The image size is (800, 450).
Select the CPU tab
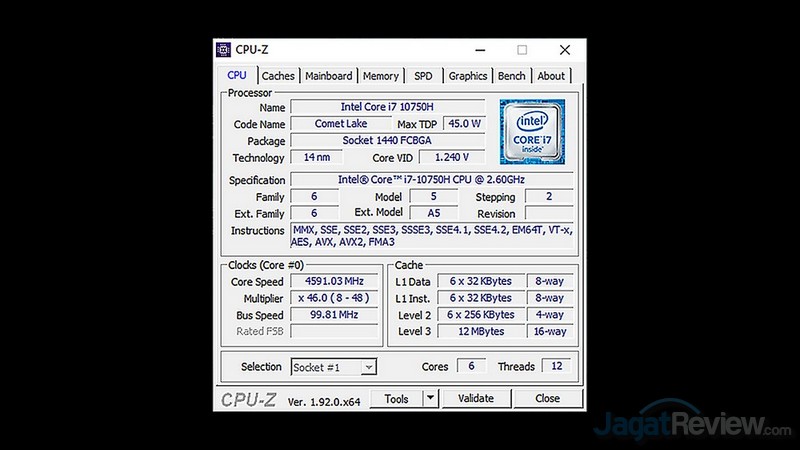[237, 75]
